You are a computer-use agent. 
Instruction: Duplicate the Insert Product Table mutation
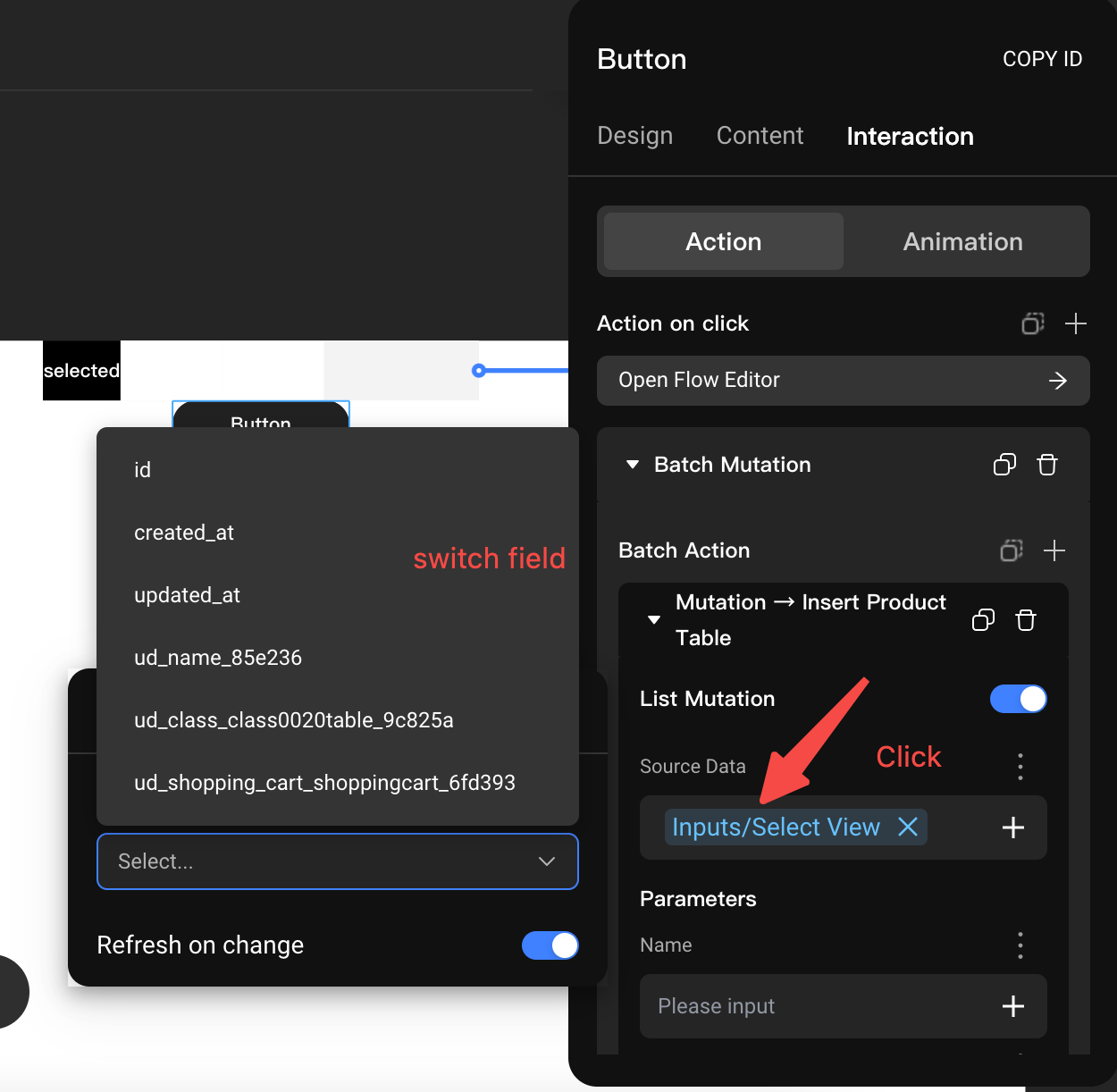pyautogui.click(x=983, y=620)
